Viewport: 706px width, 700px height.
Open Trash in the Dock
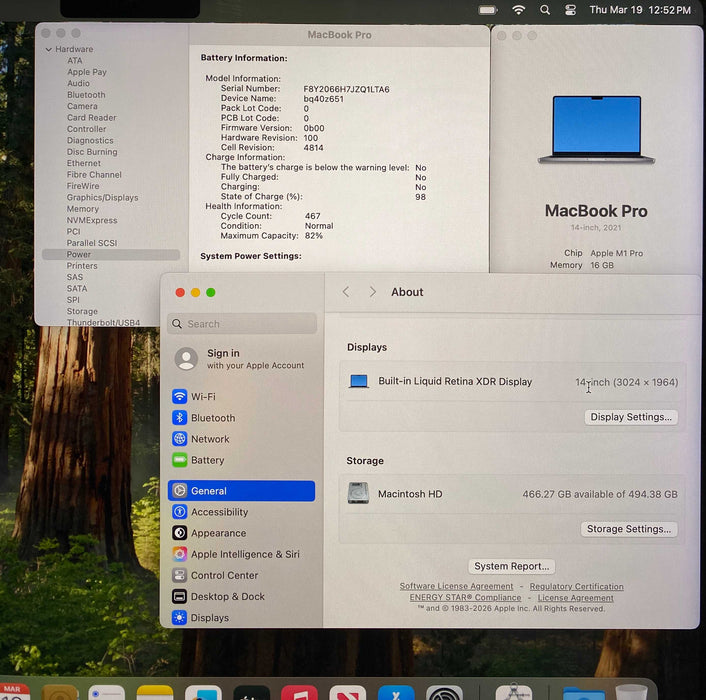pyautogui.click(x=631, y=692)
